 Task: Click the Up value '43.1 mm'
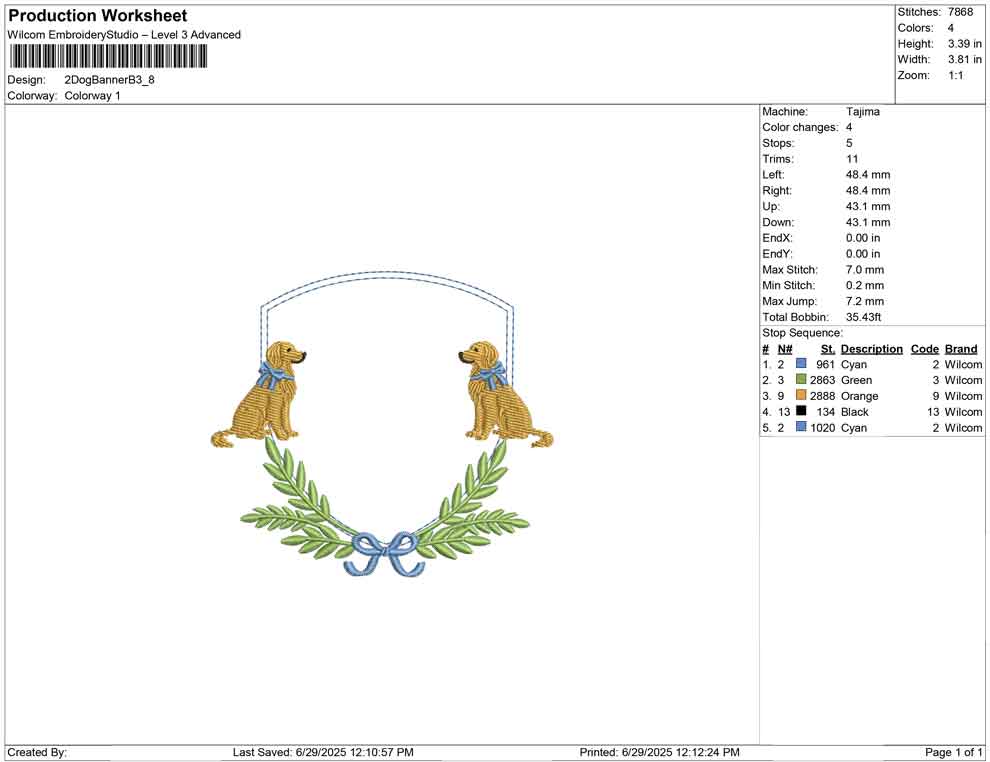pos(868,206)
